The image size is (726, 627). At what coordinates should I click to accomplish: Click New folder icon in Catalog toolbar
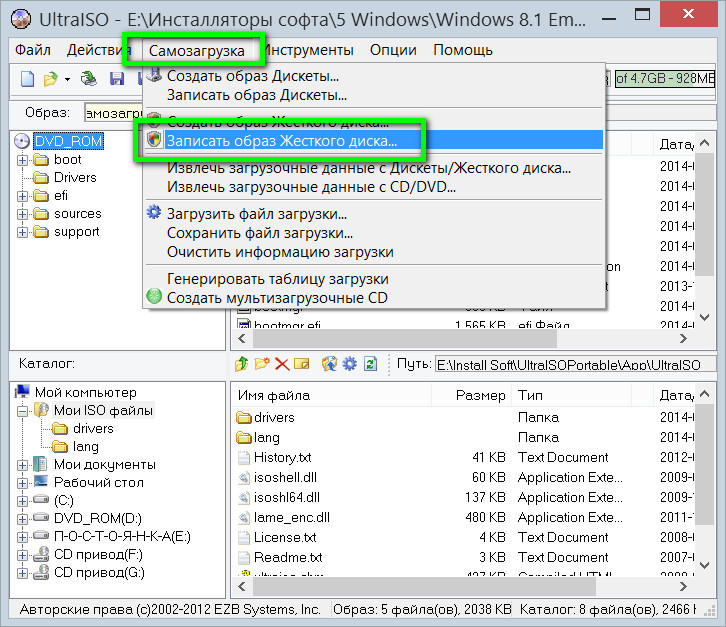tap(262, 364)
